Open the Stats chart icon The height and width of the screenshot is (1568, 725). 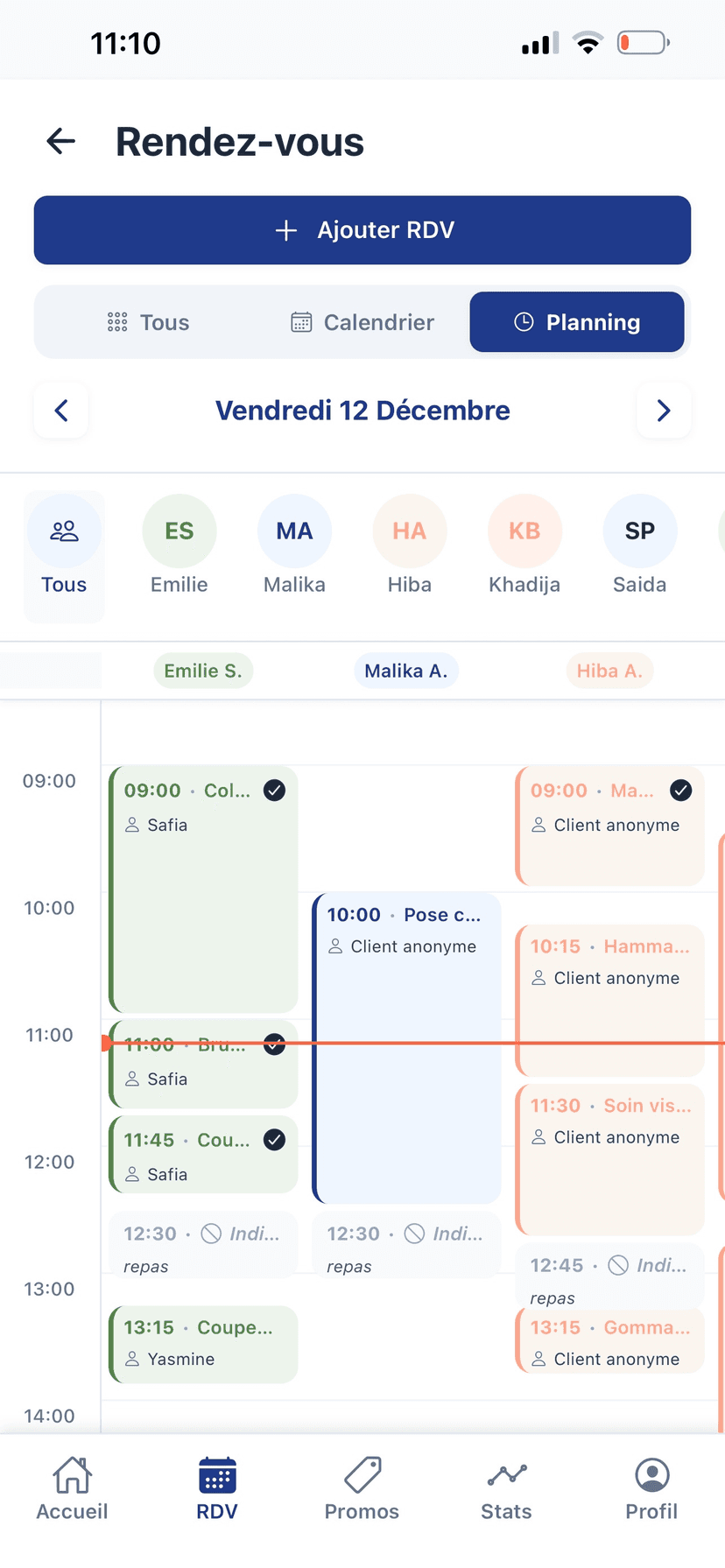coord(506,1475)
